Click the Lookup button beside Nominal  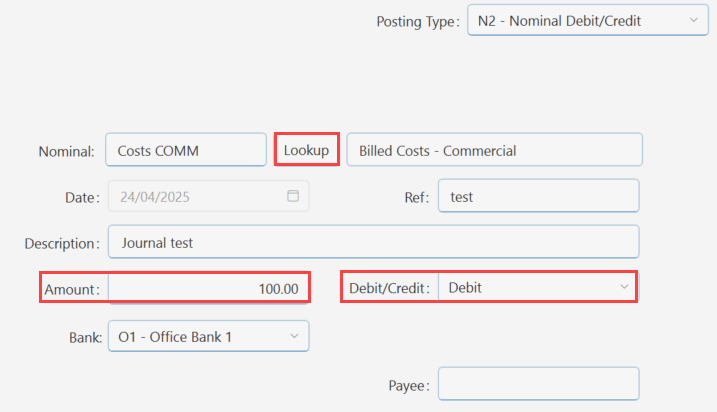pos(306,150)
